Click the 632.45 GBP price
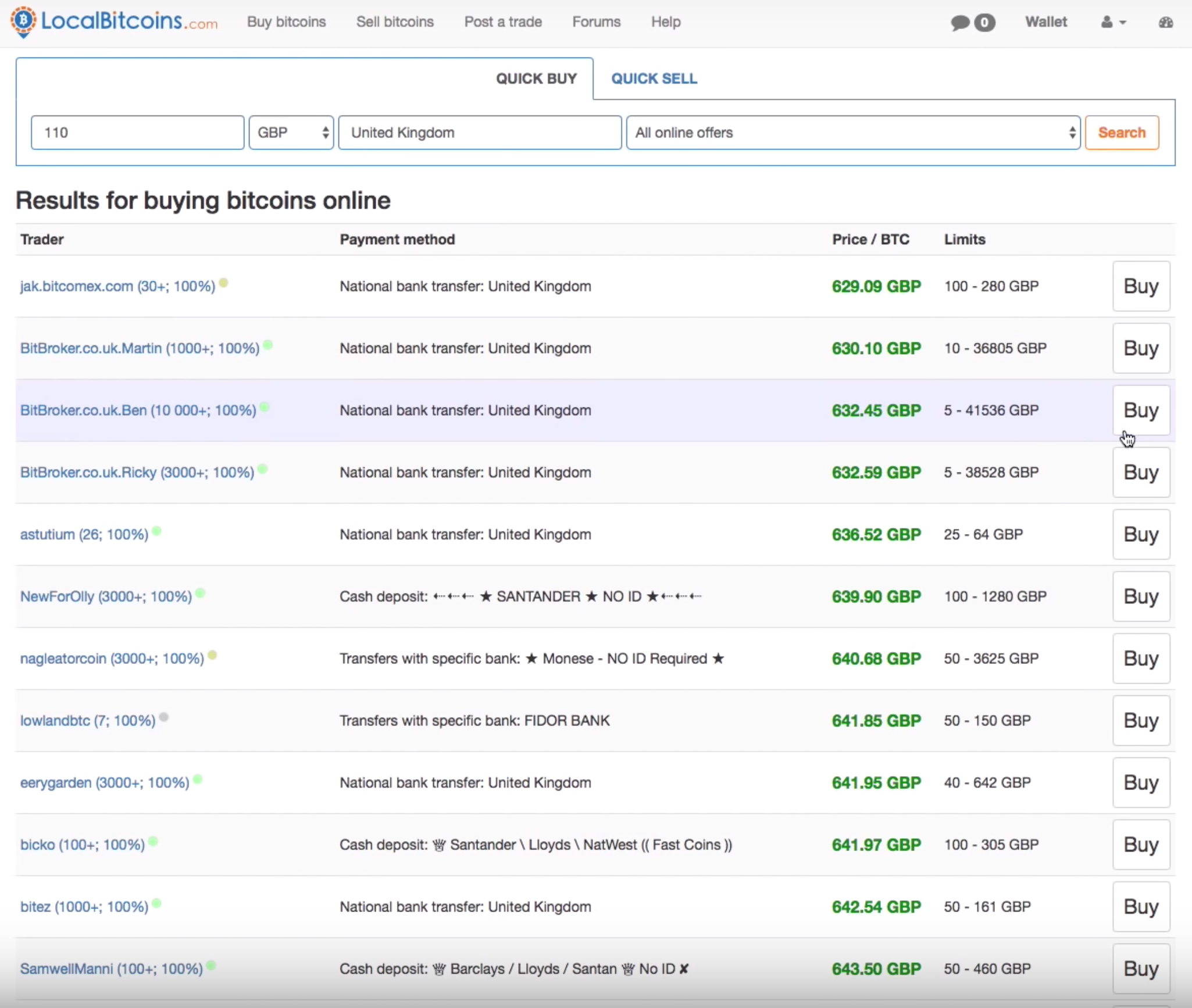Image resolution: width=1192 pixels, height=1008 pixels. point(876,411)
